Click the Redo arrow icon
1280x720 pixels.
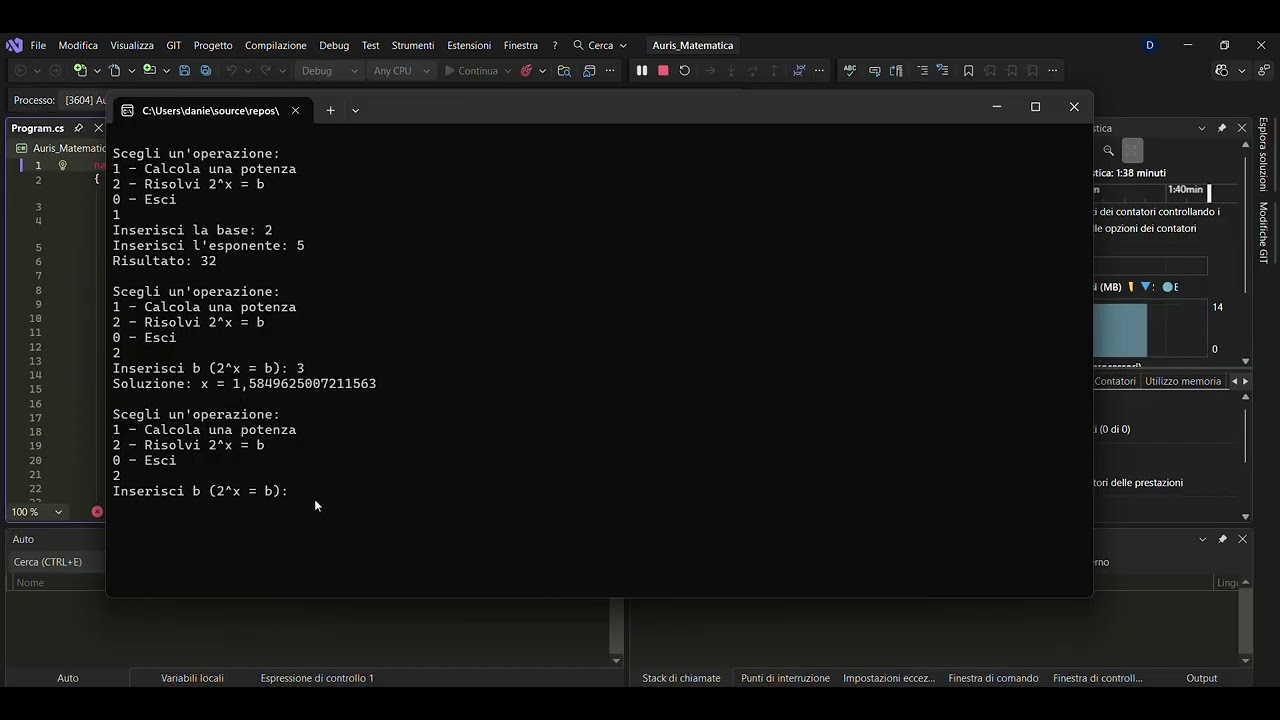point(266,71)
